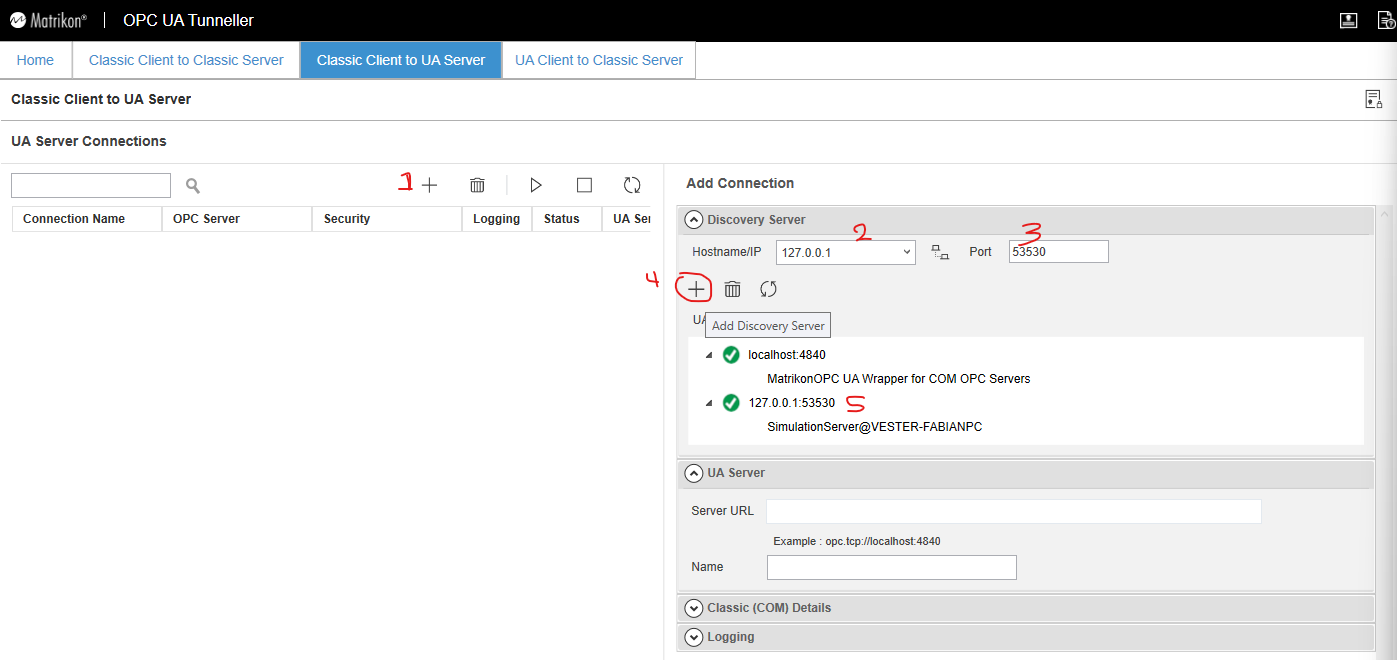Click the Add Connection panel scrollbar

(1385, 430)
